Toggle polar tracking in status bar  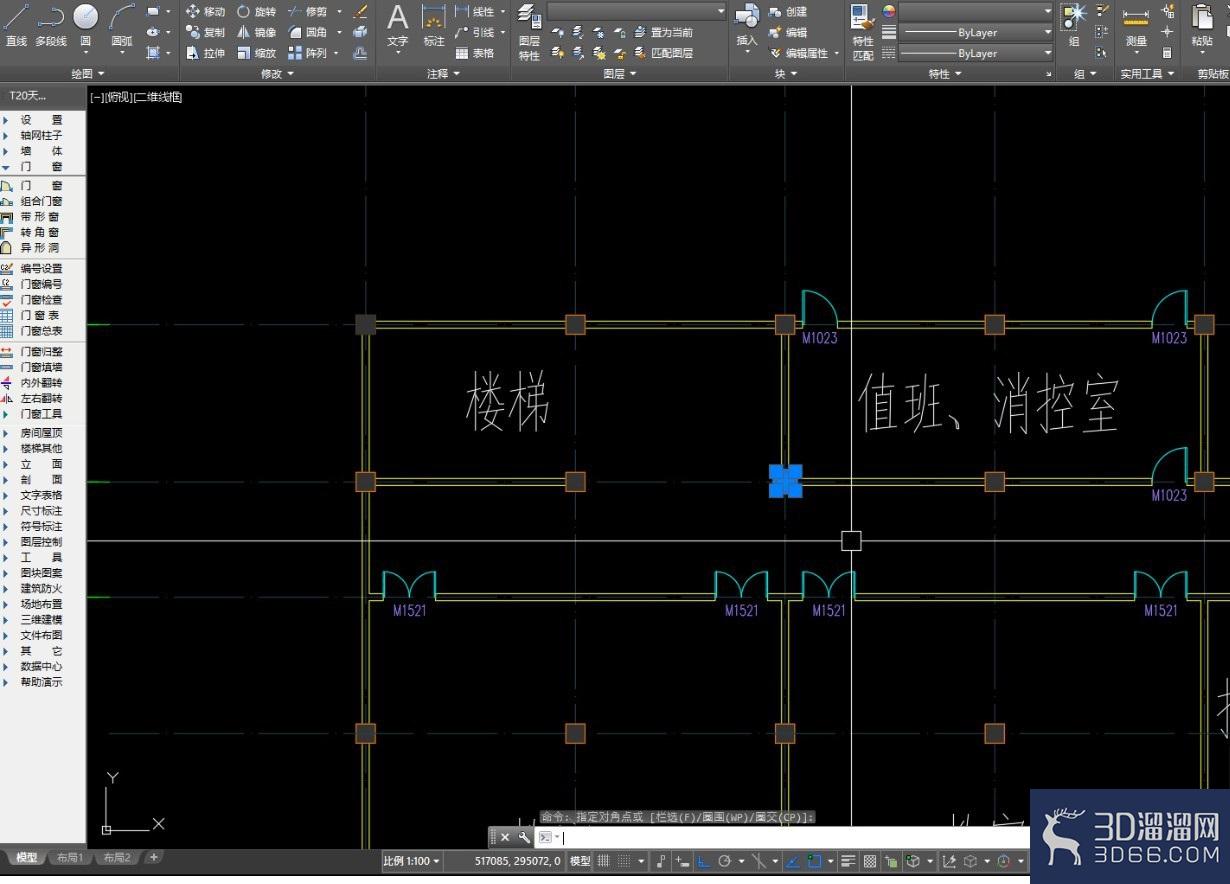tap(724, 861)
